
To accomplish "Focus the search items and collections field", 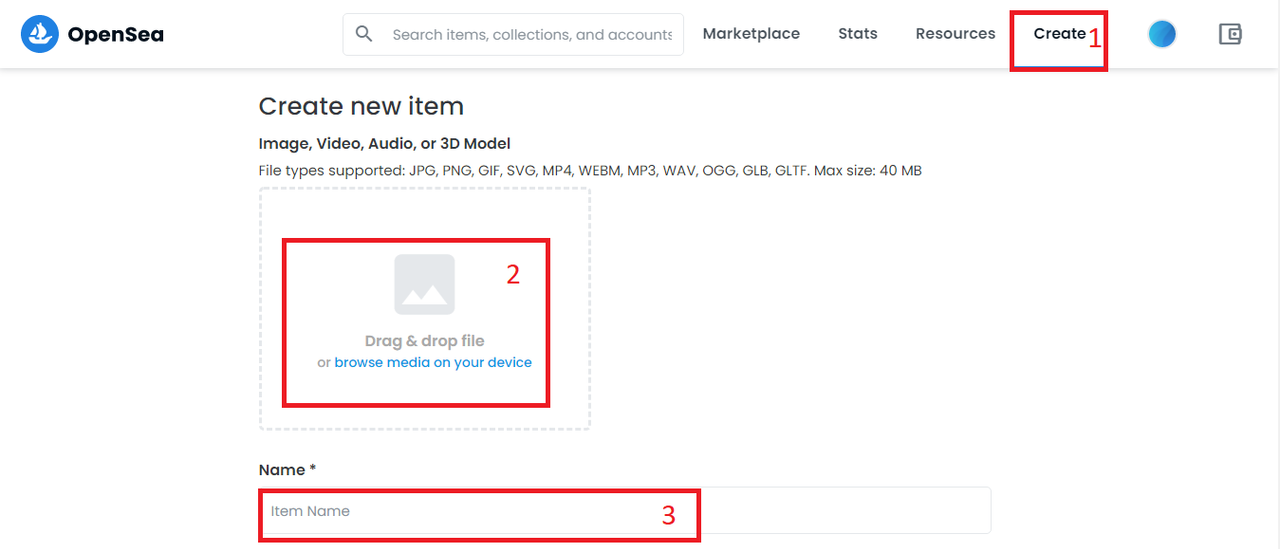I will tap(531, 34).
